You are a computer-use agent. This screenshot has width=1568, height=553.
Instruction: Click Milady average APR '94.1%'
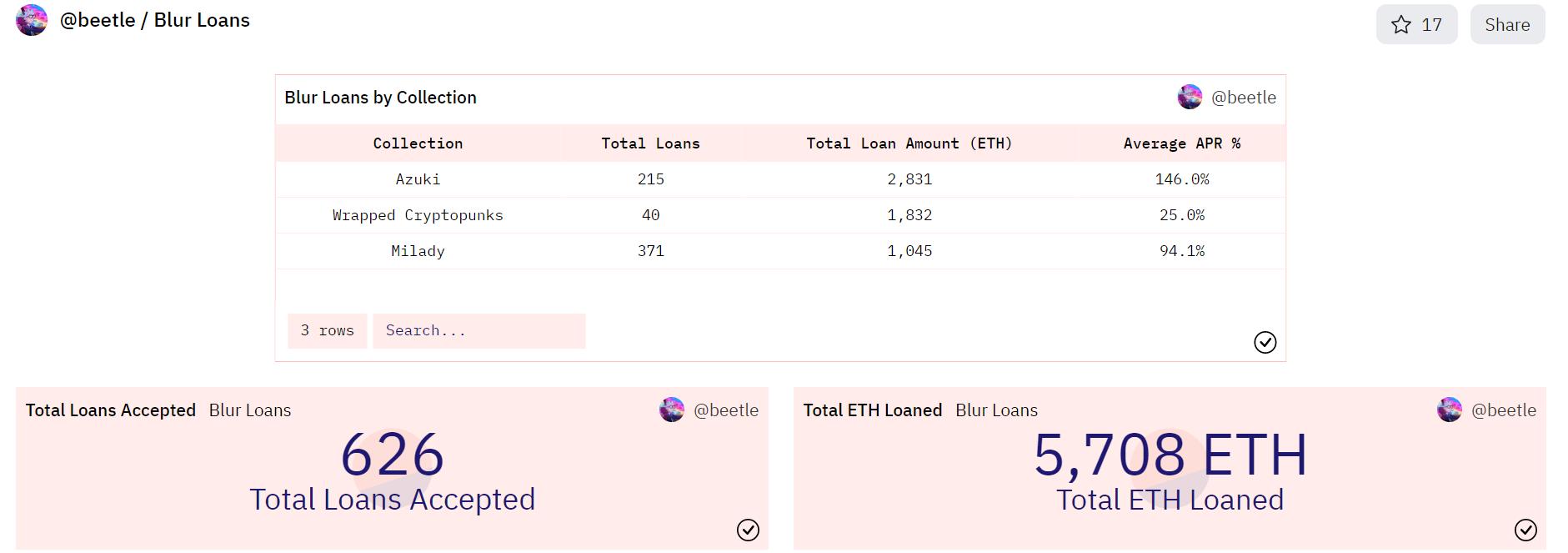pos(1181,251)
